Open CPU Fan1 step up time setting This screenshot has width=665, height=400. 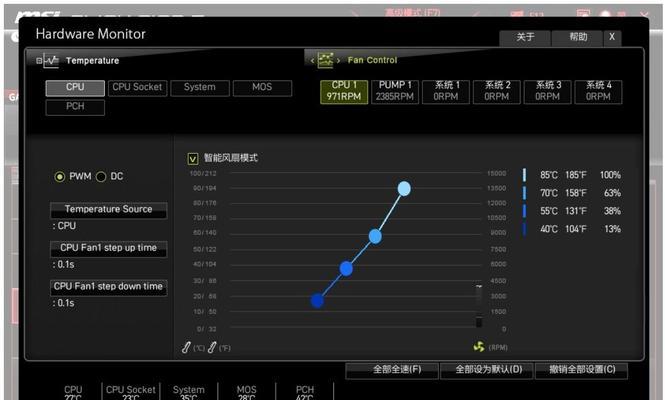(109, 249)
